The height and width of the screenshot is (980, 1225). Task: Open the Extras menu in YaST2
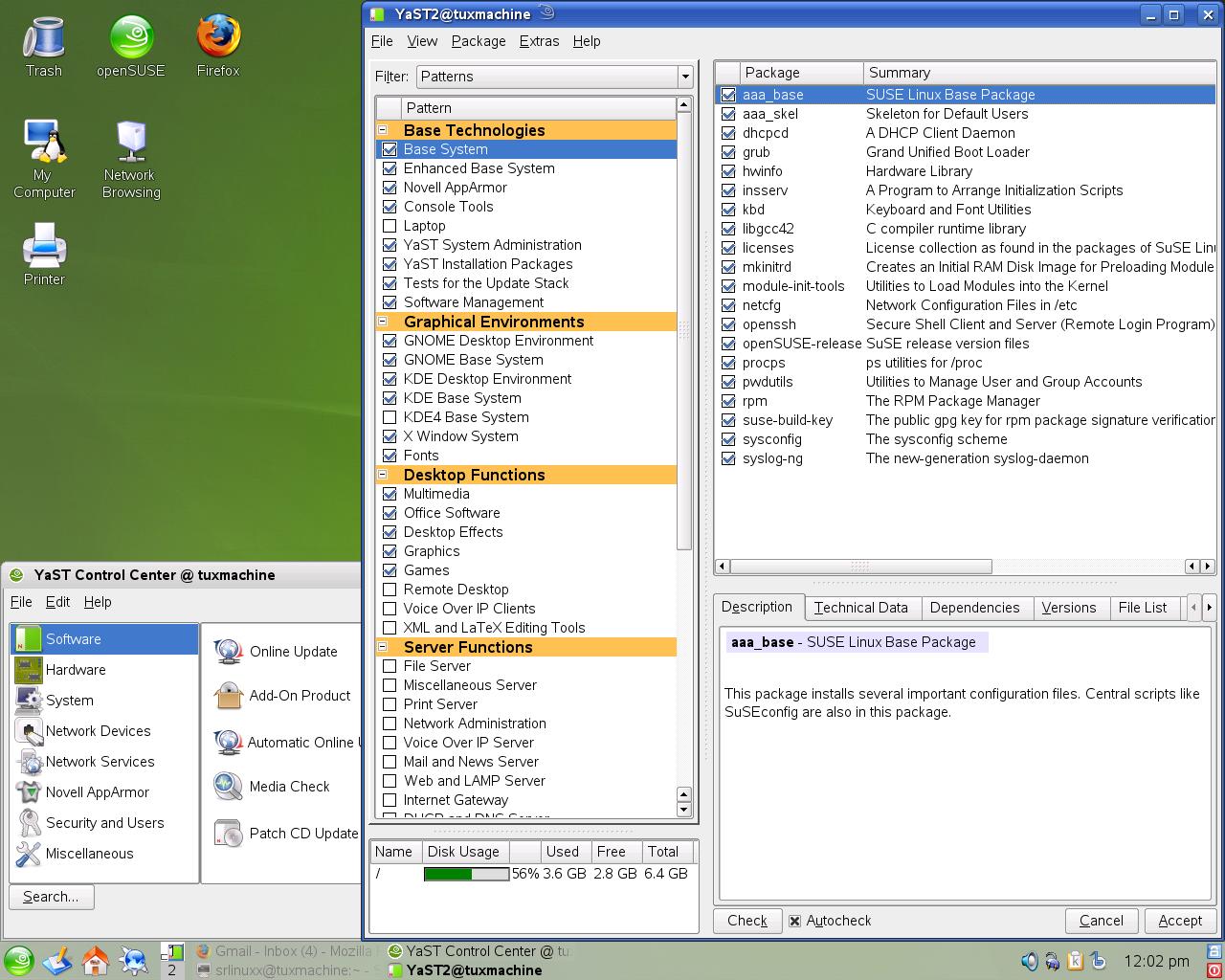pyautogui.click(x=539, y=41)
